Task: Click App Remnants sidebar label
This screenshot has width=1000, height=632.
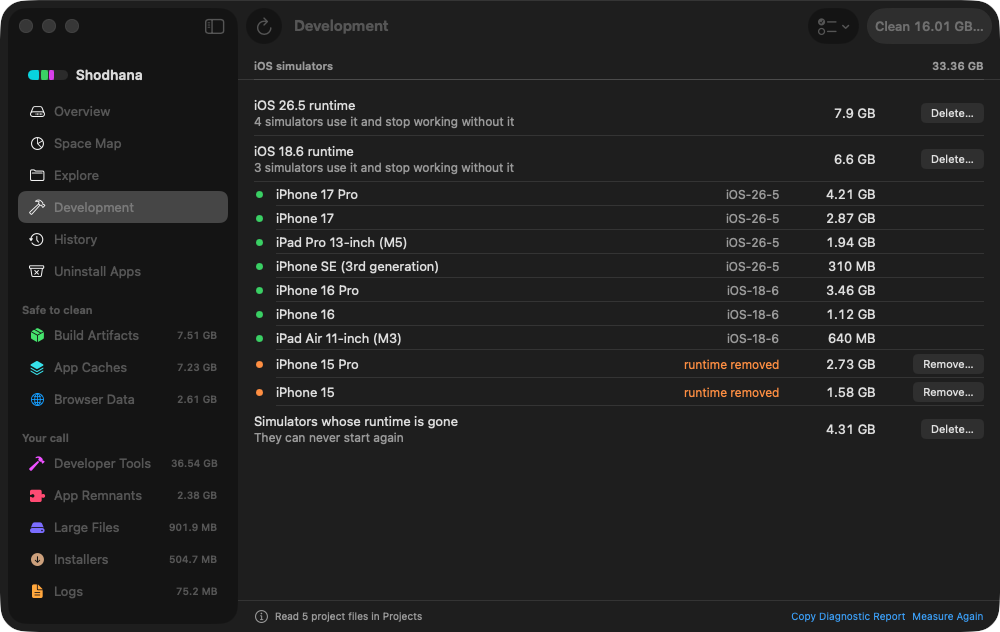Action: pos(98,496)
